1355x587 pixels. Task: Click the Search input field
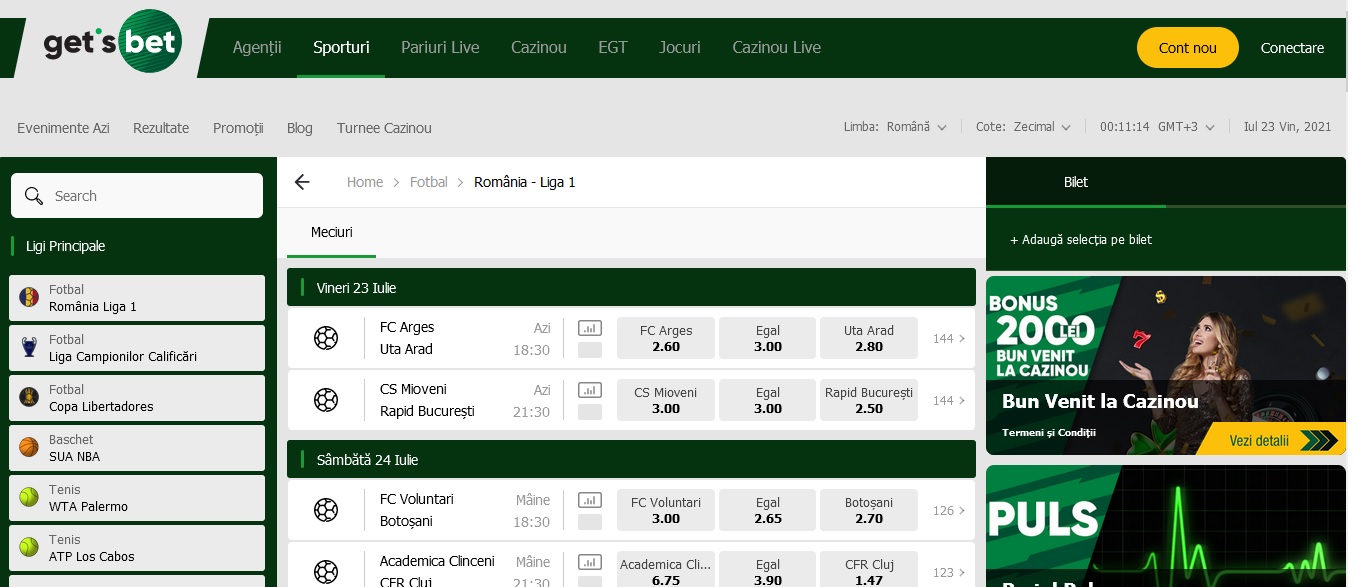[137, 196]
